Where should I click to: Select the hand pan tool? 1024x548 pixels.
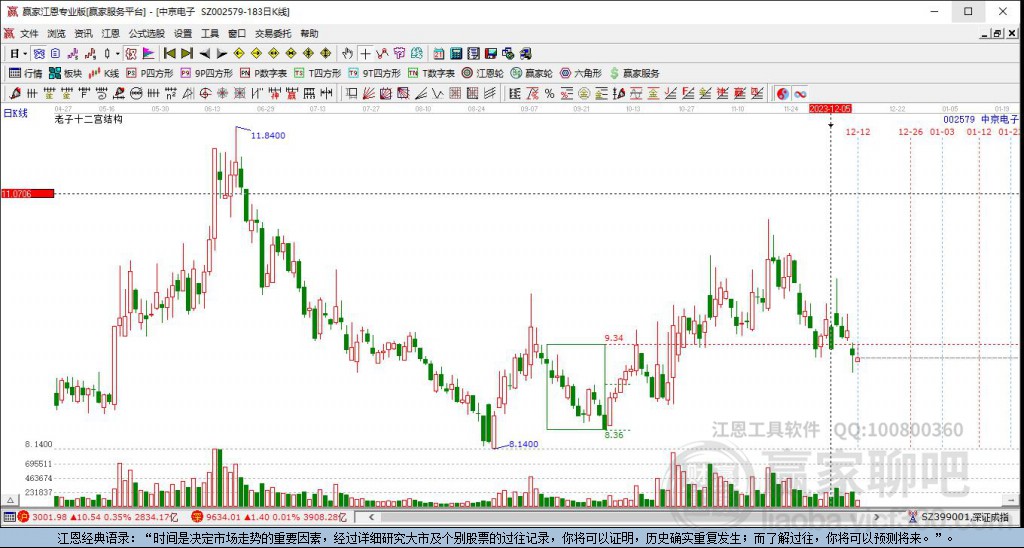(348, 54)
